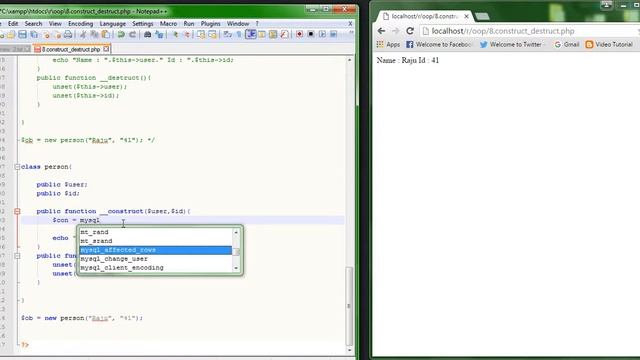
Task: Go back in Chrome browser
Action: click(381, 31)
